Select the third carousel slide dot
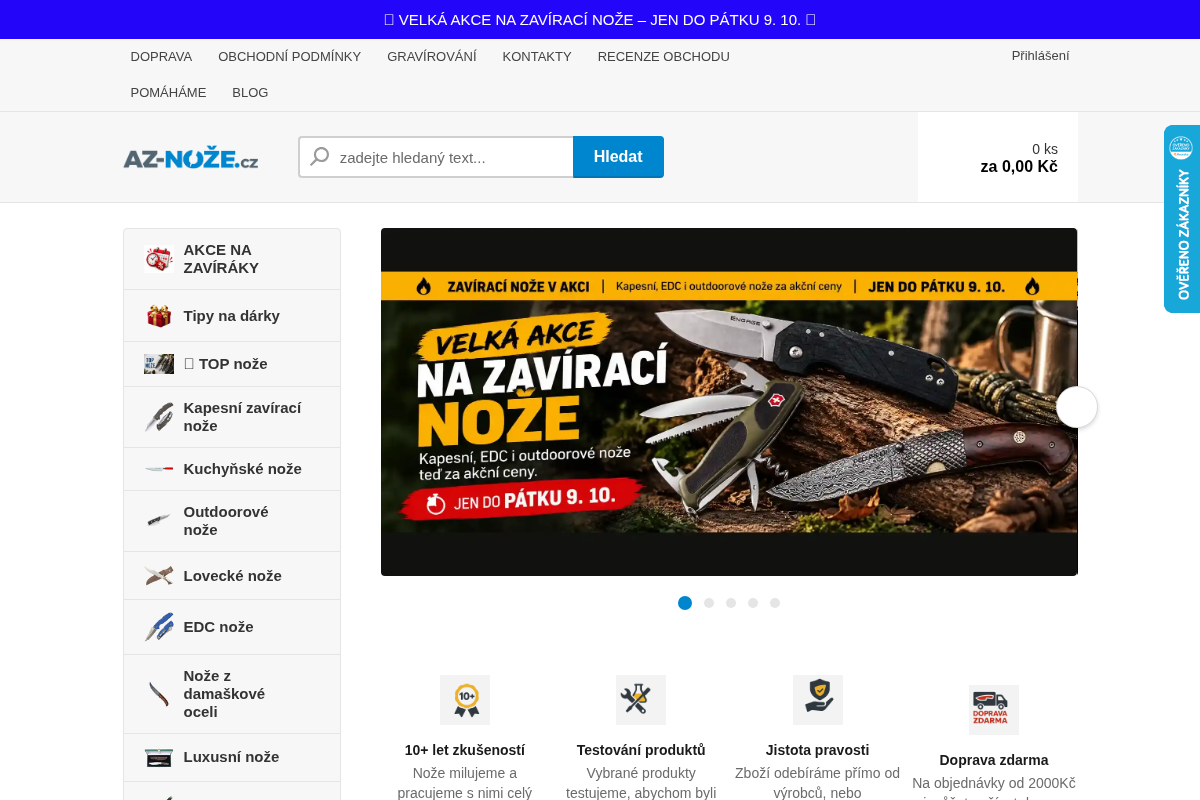 click(731, 603)
